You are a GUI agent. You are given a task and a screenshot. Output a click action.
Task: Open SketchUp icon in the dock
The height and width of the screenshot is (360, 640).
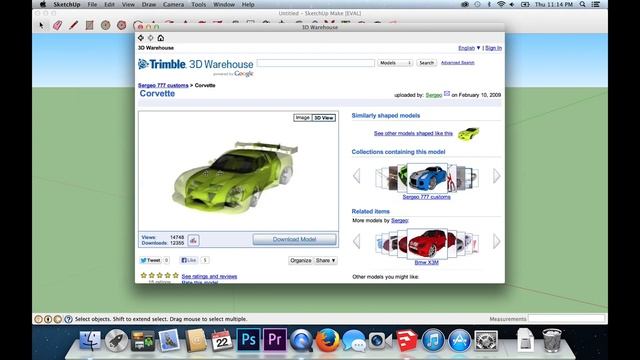[x=407, y=340]
